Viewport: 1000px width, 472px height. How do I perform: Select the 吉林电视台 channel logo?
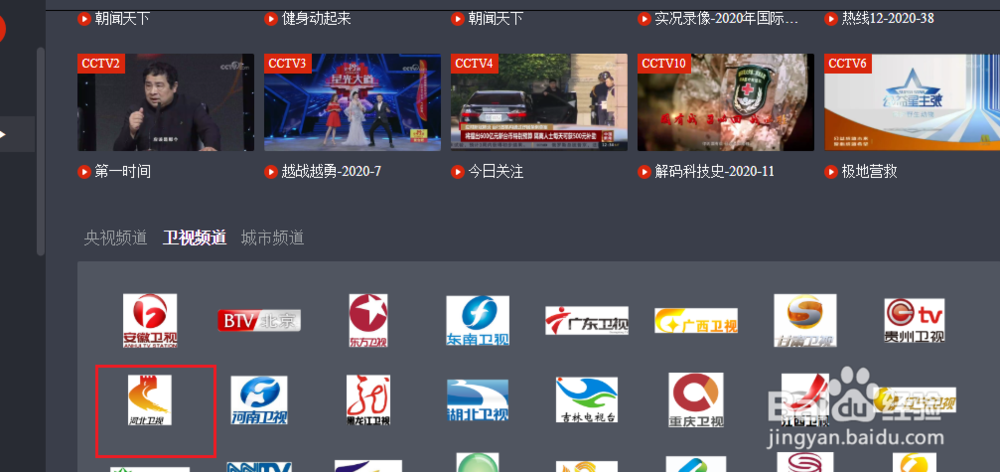587,400
